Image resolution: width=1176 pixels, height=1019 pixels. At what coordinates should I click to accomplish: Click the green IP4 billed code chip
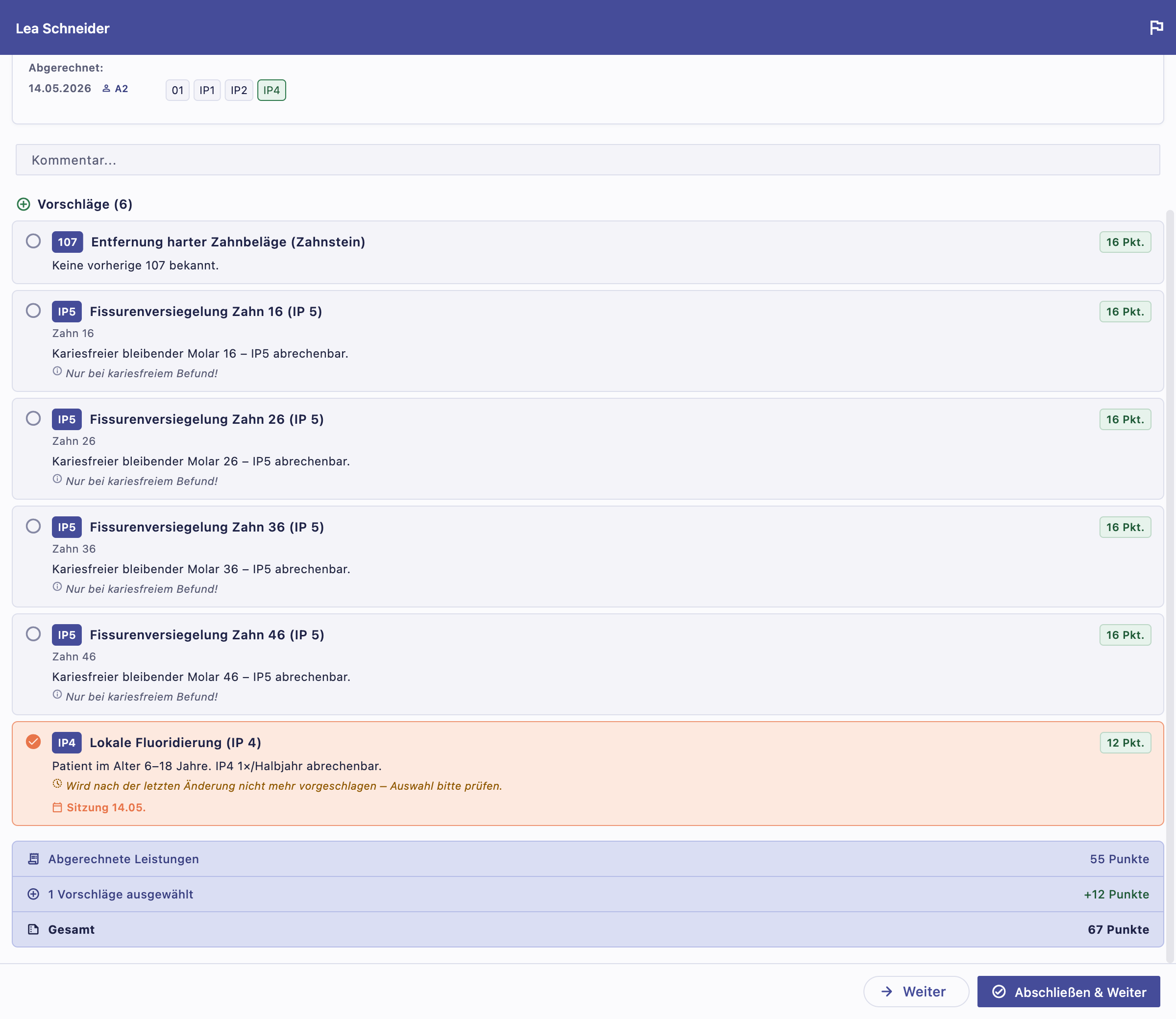[272, 91]
